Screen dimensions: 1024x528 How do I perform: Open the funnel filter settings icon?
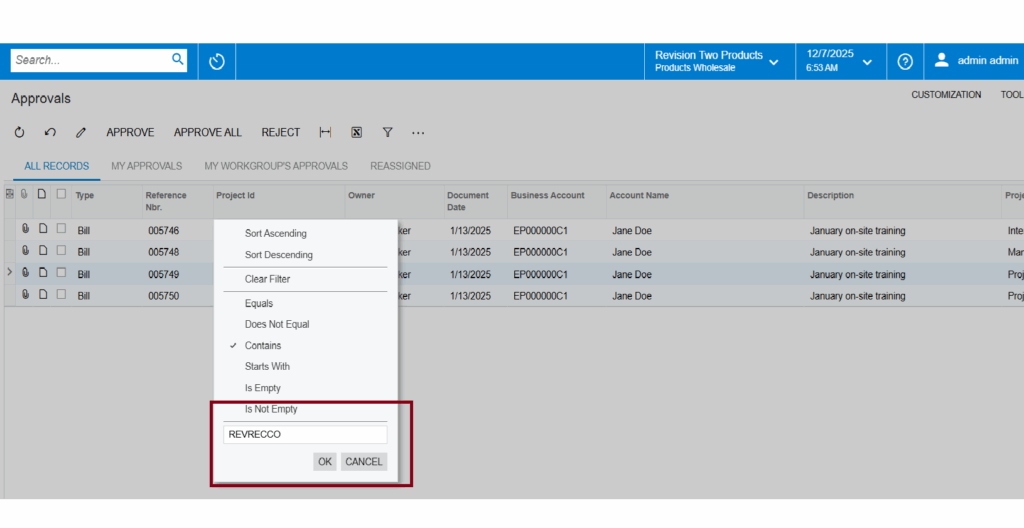(x=387, y=132)
